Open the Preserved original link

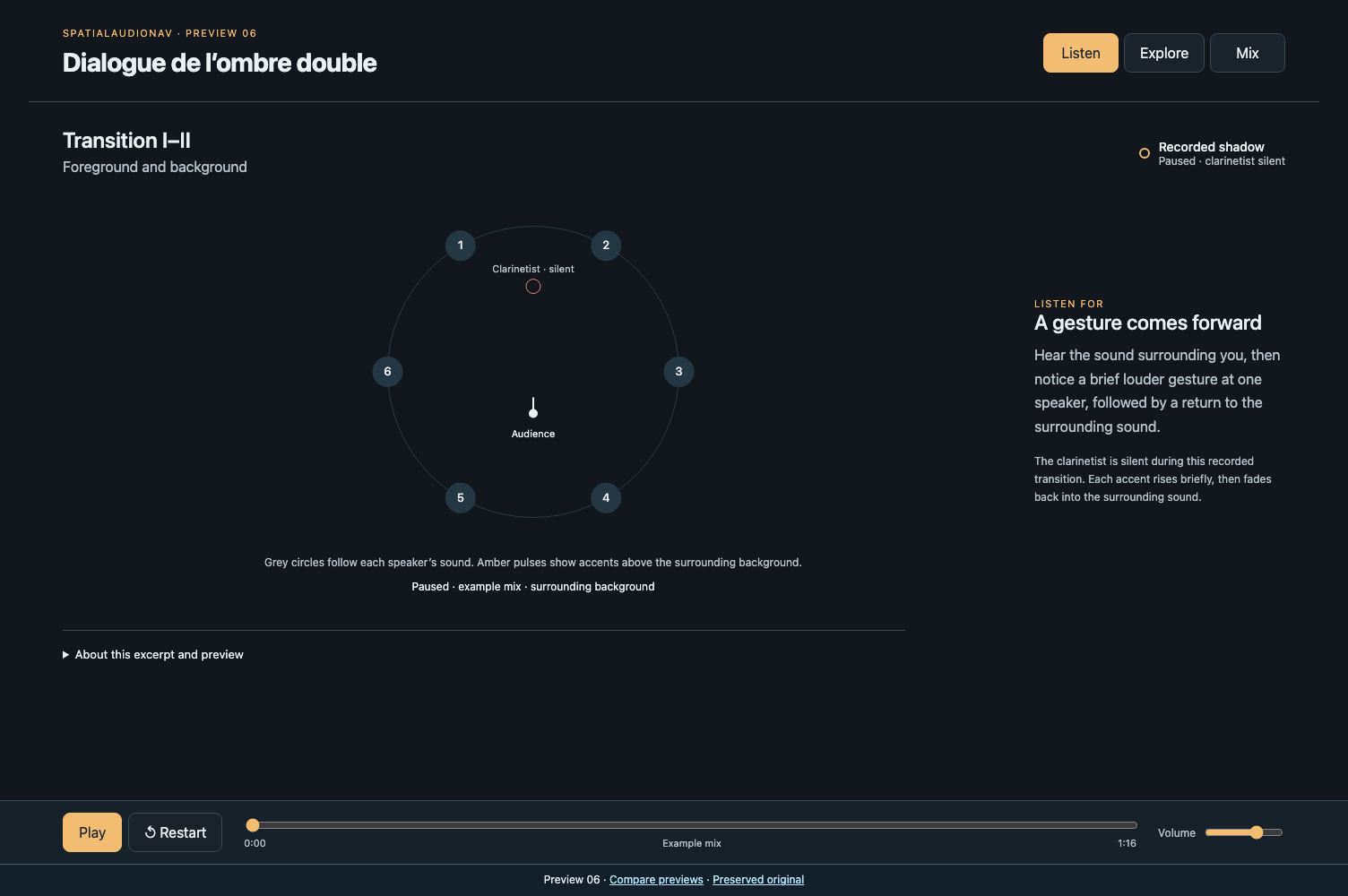[x=758, y=880]
